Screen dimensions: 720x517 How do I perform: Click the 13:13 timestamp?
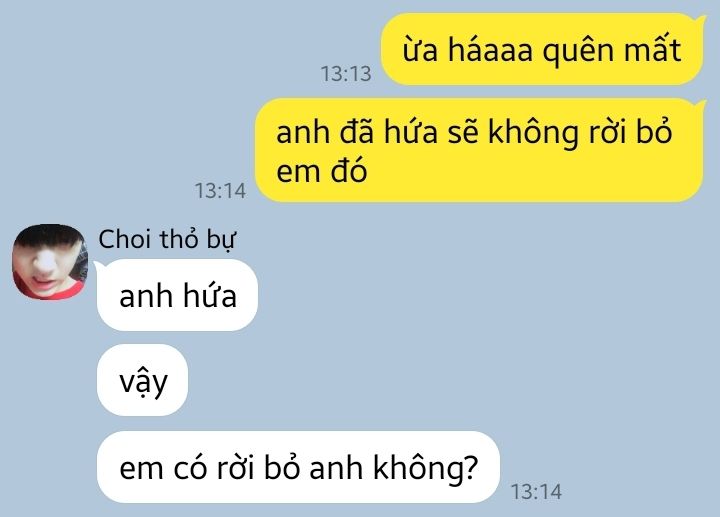(x=346, y=74)
